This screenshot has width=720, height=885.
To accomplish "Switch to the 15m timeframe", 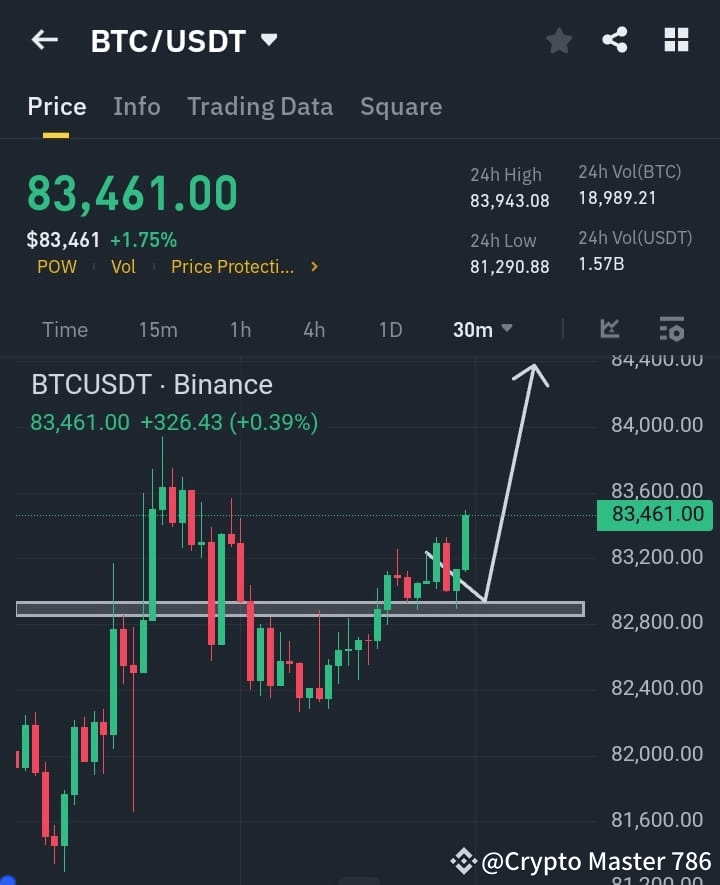I will tap(158, 329).
